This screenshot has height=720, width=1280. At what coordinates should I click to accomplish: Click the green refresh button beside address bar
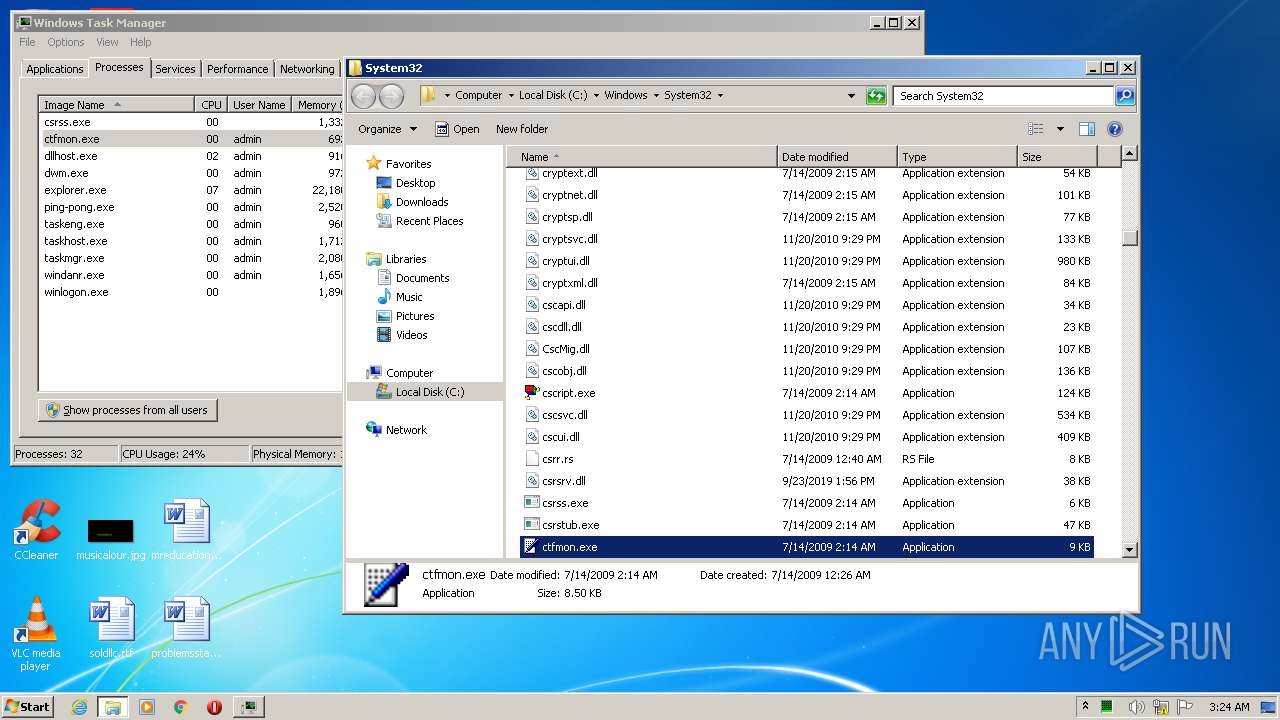click(876, 96)
